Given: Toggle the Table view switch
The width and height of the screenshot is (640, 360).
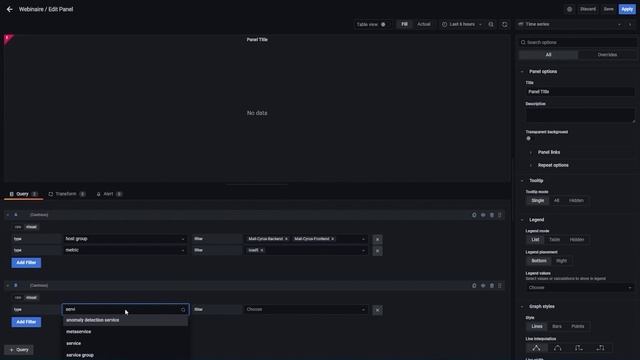Looking at the screenshot, I should (384, 24).
